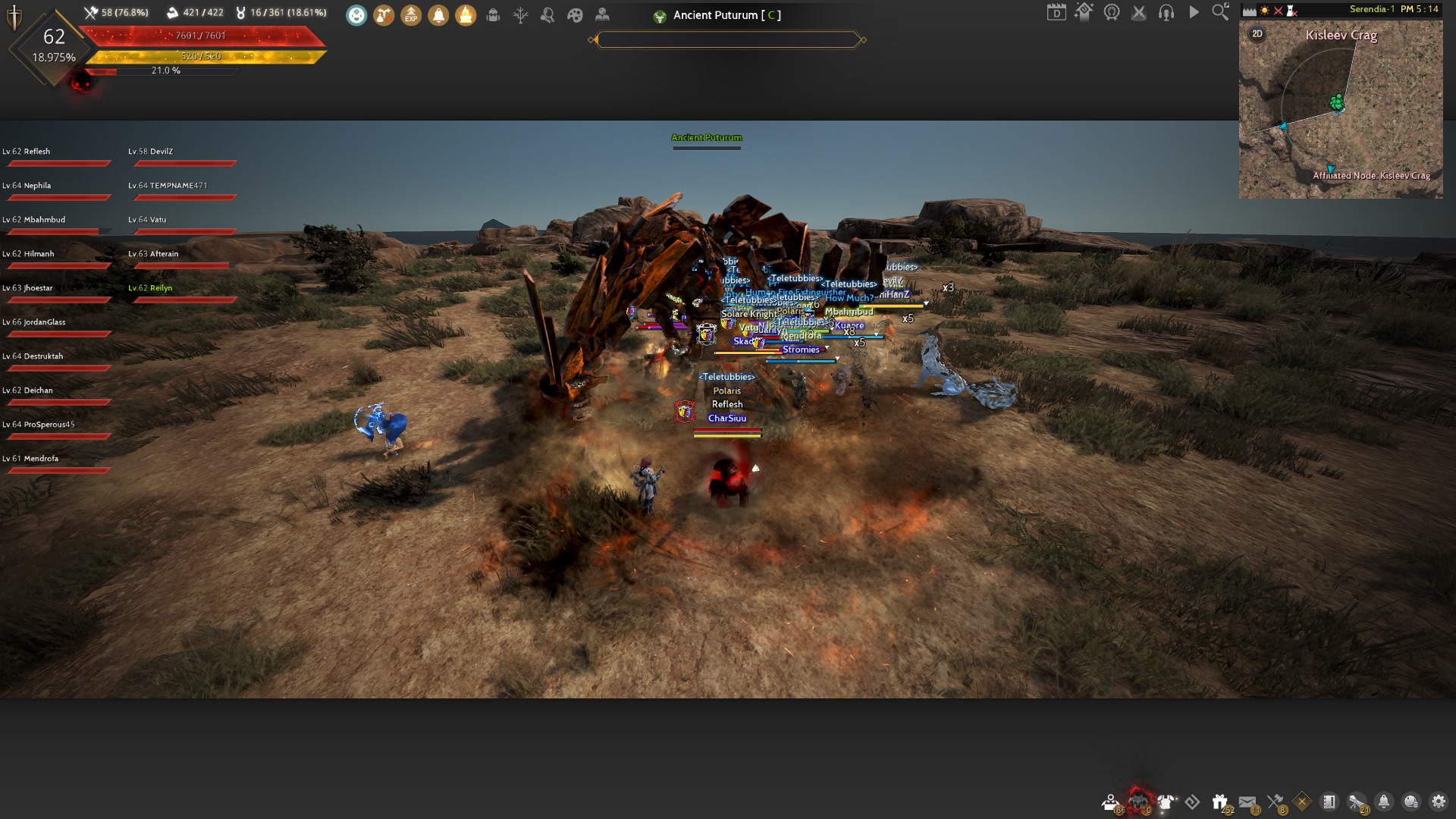1456x819 pixels.
Task: Click the person on box icon with 186
Action: 1111,802
